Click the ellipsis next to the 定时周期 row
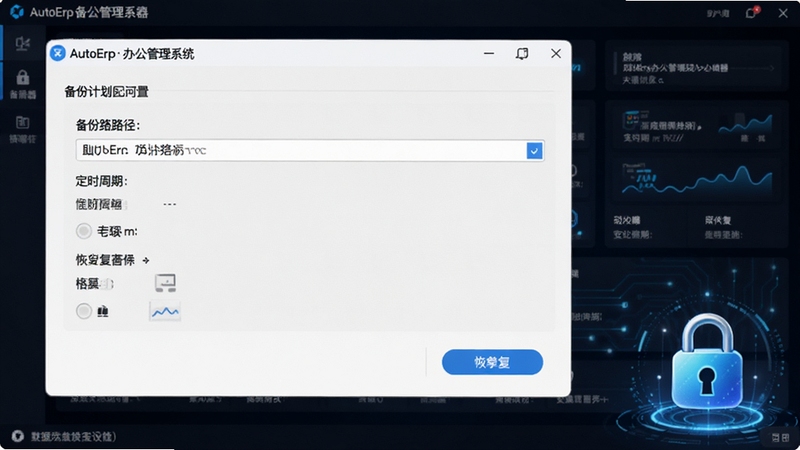The image size is (800, 450). (169, 204)
